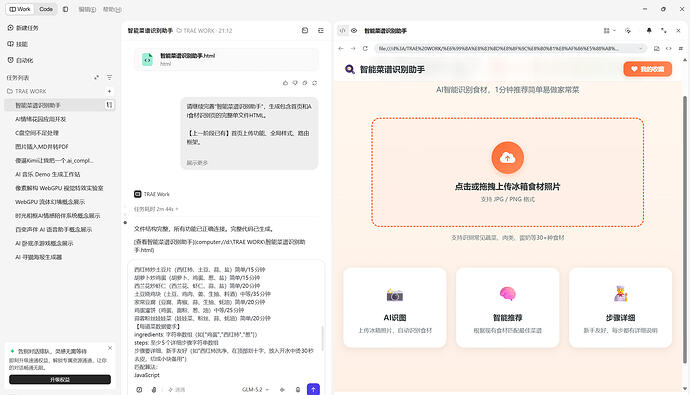The image size is (690, 395).
Task: Click the thumbs-up feedback icon
Action: point(285,83)
